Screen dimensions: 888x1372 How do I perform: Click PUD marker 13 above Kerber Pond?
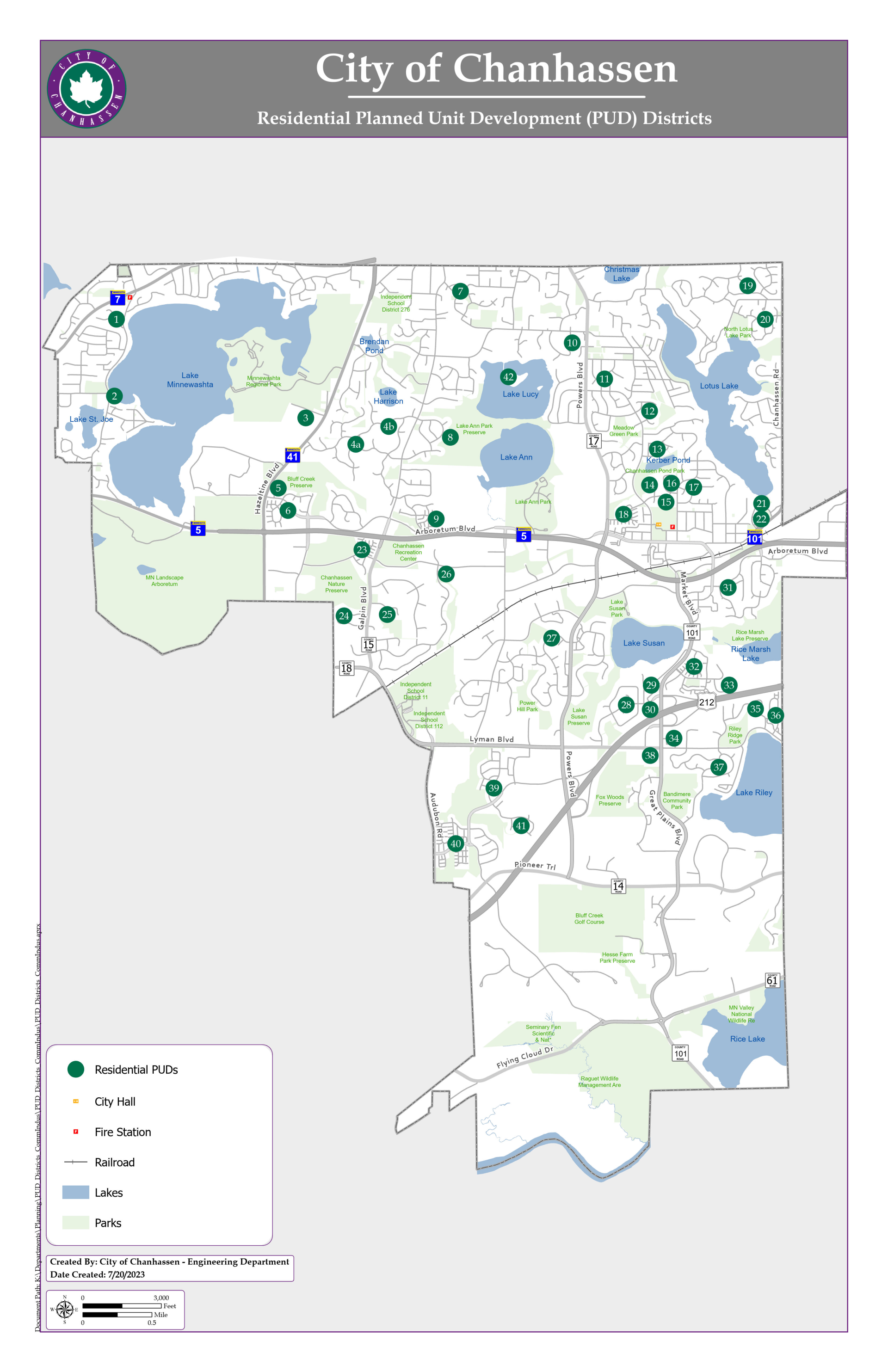pos(657,449)
